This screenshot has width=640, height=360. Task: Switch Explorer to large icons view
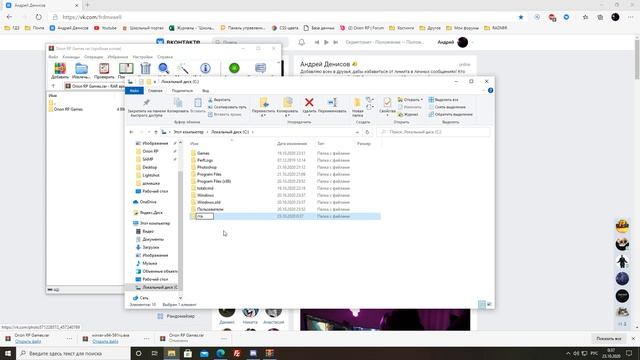pos(489,304)
